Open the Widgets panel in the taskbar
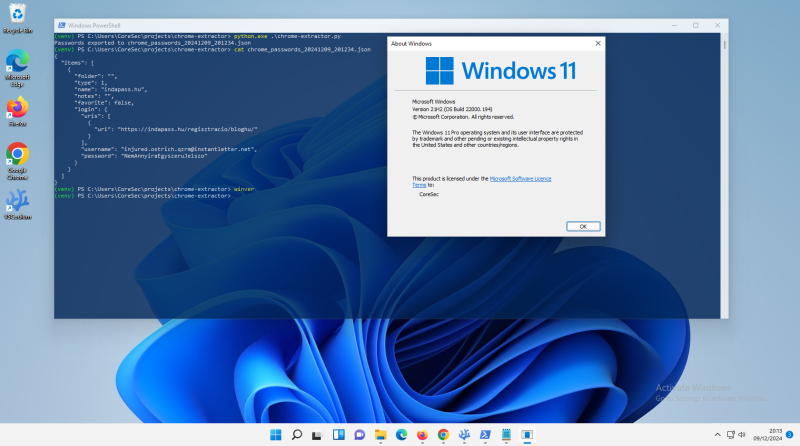The image size is (800, 446). pos(339,435)
